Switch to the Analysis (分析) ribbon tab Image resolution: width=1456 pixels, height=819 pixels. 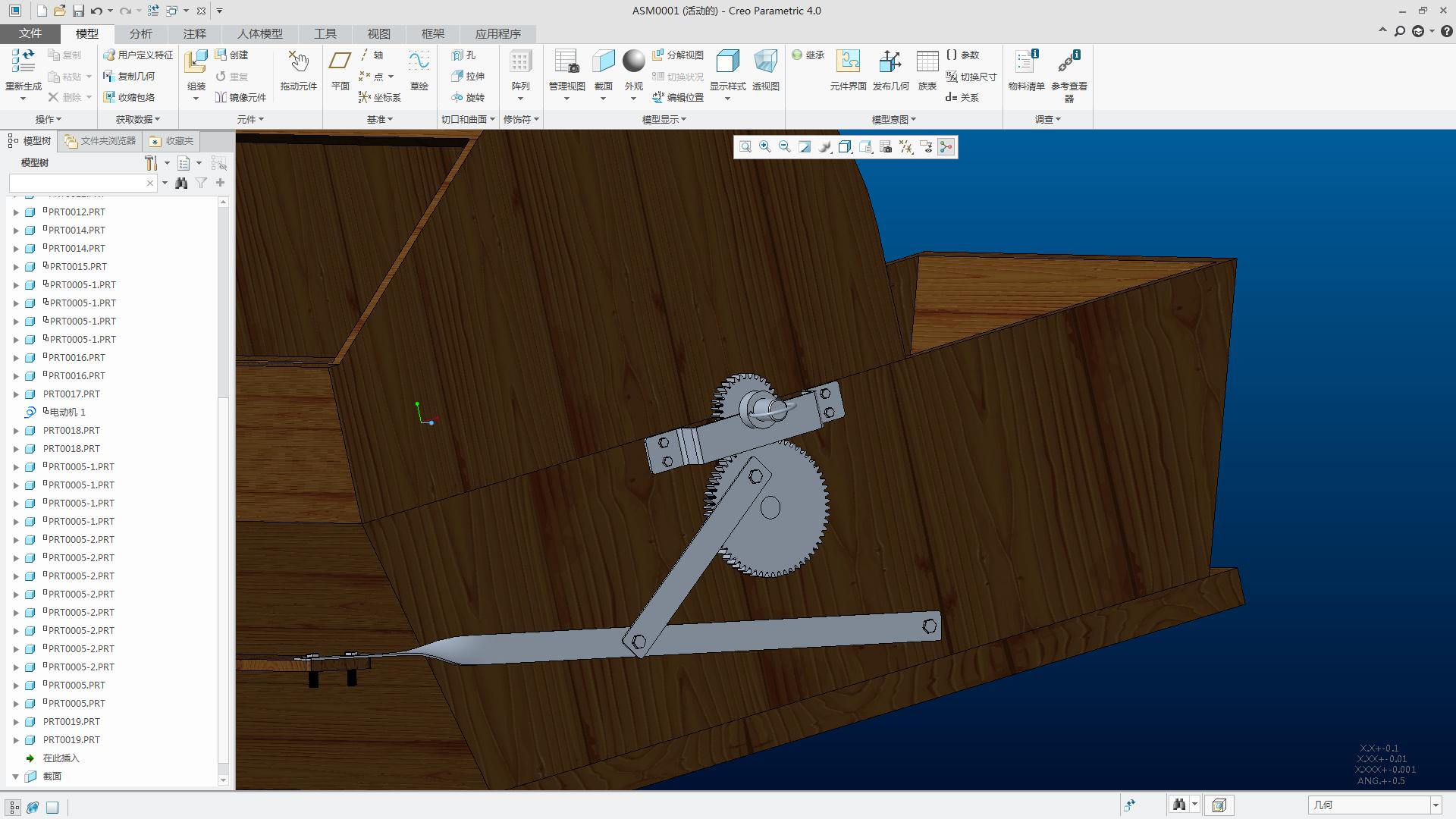[141, 33]
